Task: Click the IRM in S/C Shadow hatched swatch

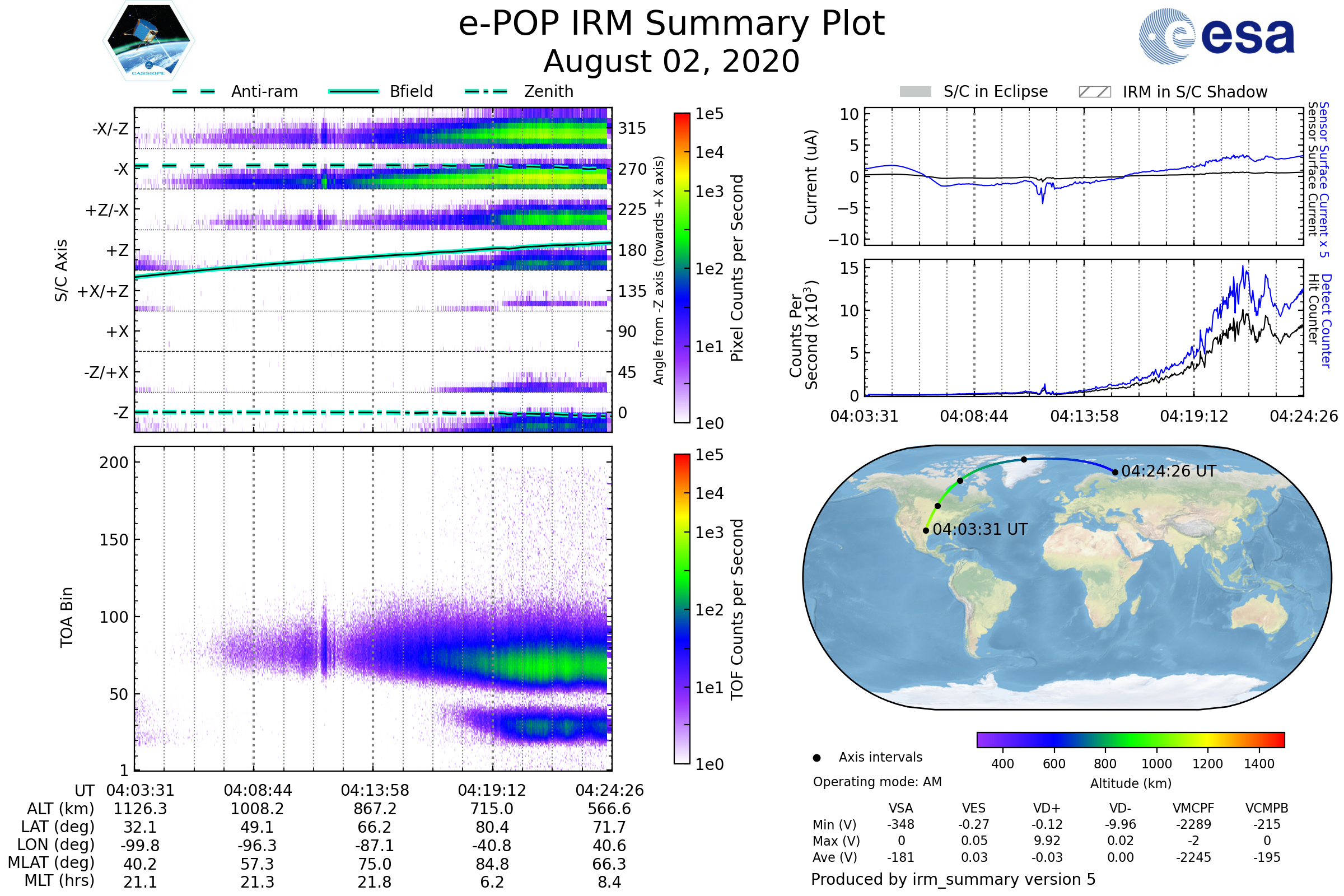Action: tap(1094, 92)
